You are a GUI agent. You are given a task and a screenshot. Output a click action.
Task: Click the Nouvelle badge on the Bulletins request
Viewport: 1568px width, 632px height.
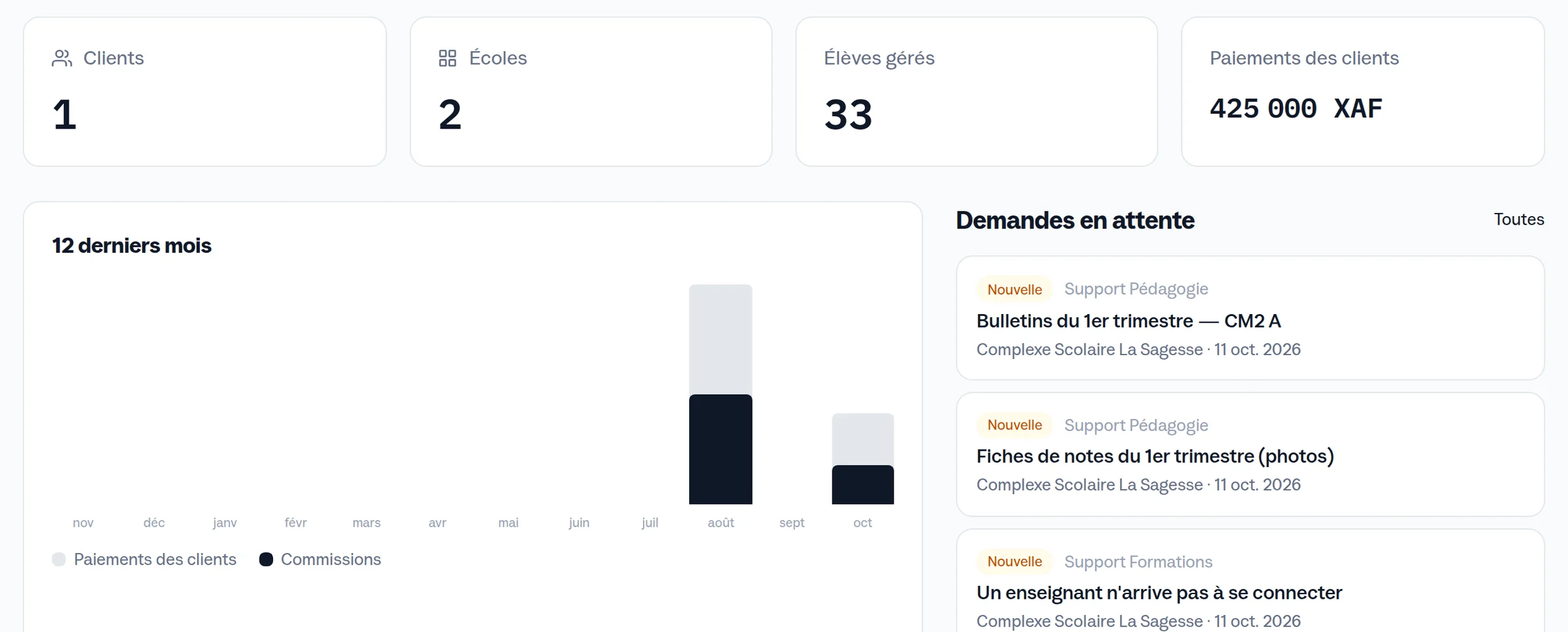pyautogui.click(x=1015, y=289)
